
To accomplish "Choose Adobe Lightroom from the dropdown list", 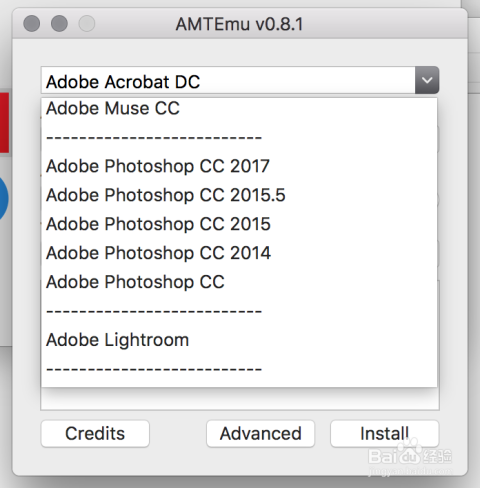I will click(239, 340).
